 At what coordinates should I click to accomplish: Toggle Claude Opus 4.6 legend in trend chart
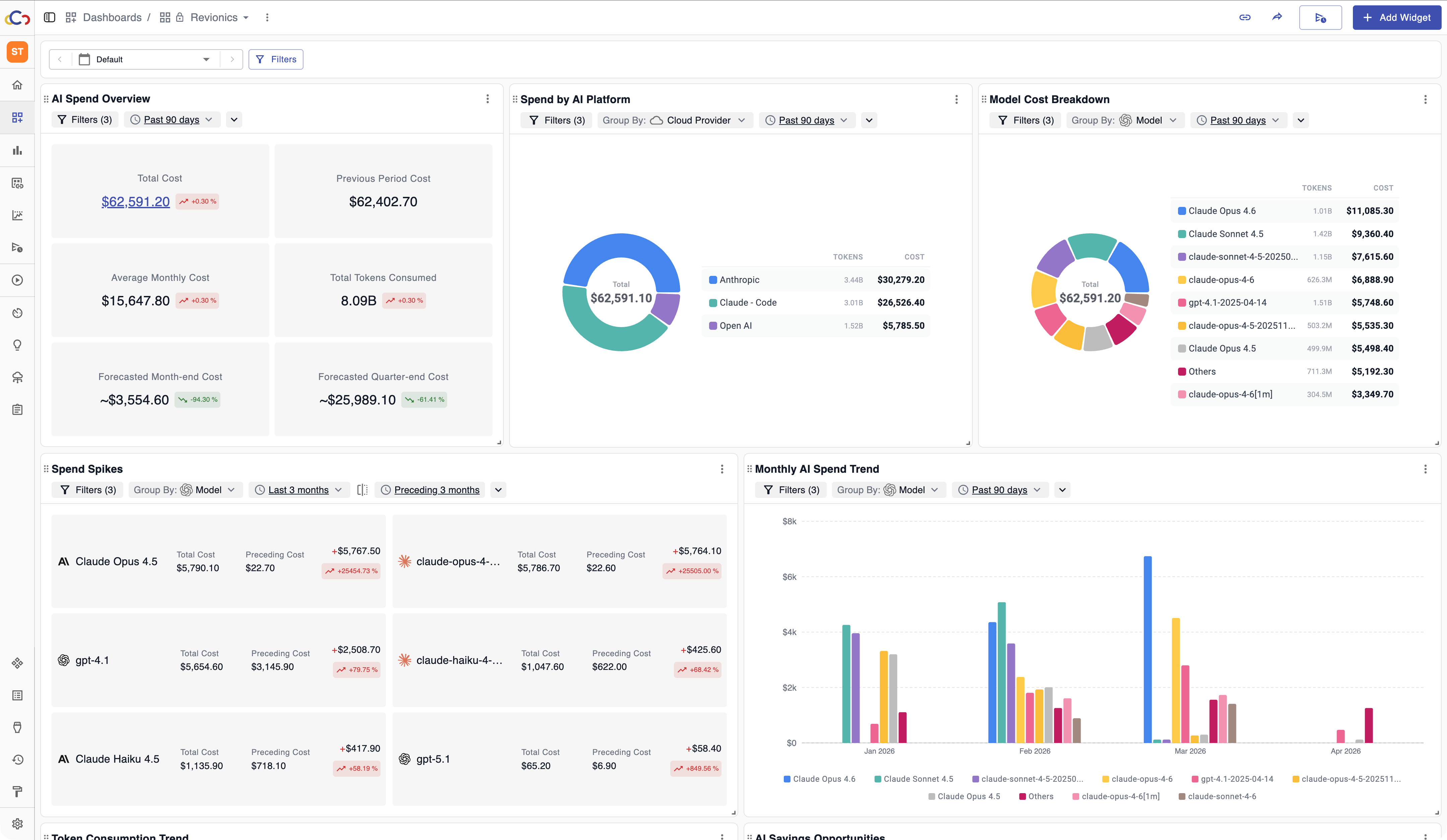(x=819, y=779)
